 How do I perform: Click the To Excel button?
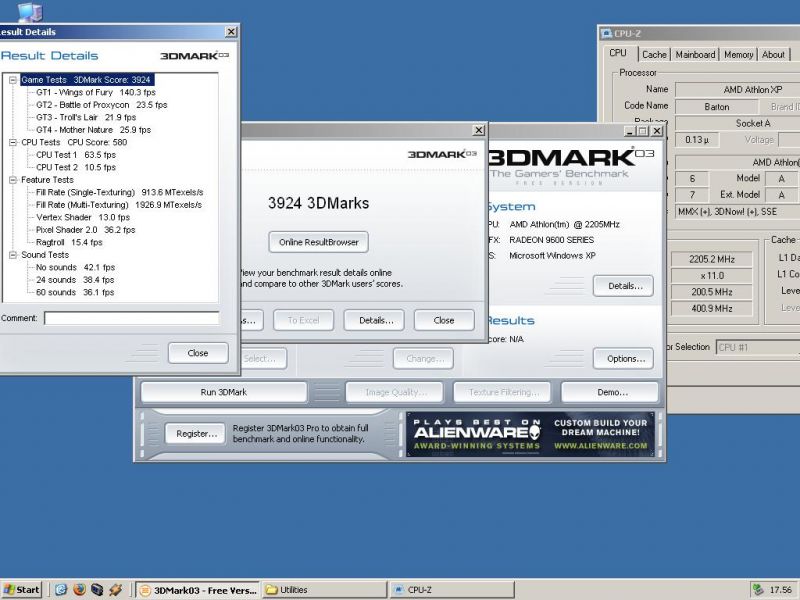click(x=304, y=320)
